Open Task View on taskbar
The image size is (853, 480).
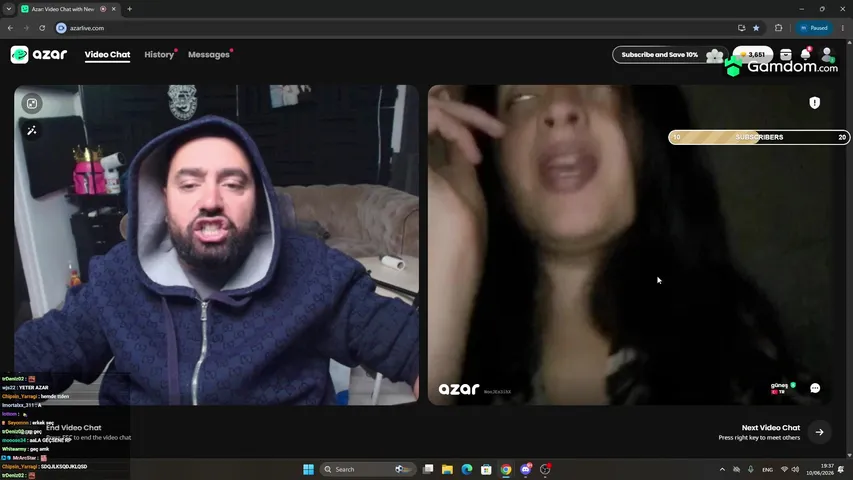coord(428,469)
